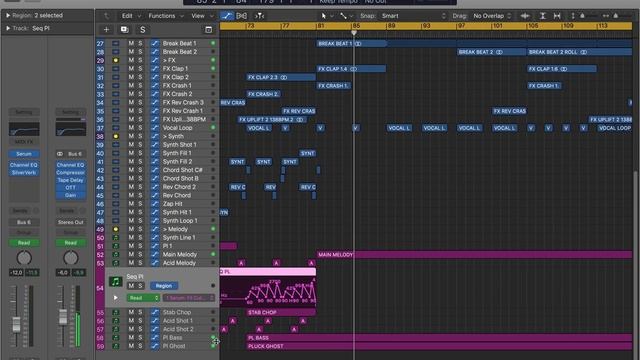Solo the Break Beat 2 track

[x=140, y=52]
